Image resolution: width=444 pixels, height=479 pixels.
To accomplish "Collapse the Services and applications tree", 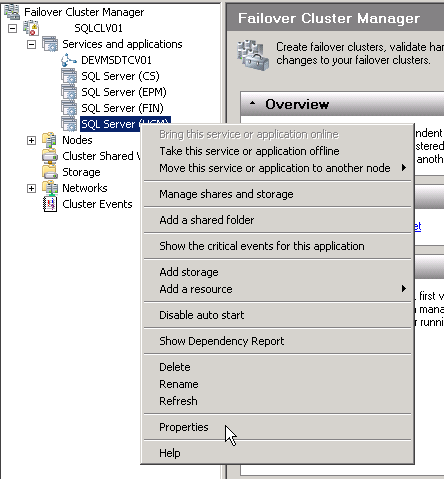I will tap(31, 44).
